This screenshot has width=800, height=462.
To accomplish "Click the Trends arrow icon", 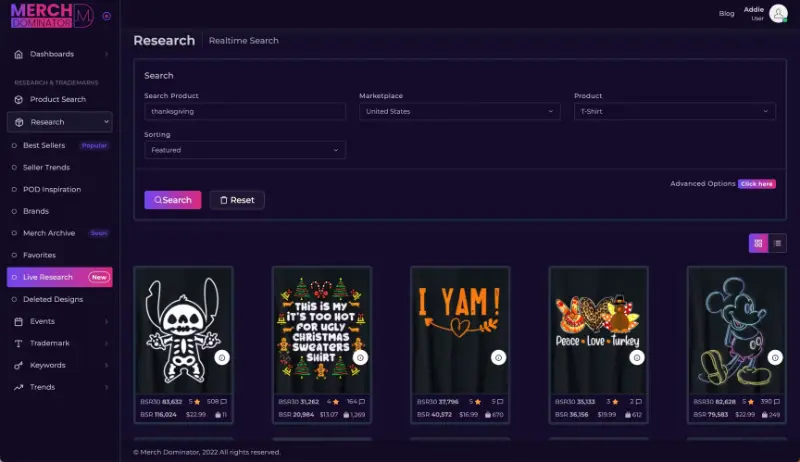I will click(18, 387).
